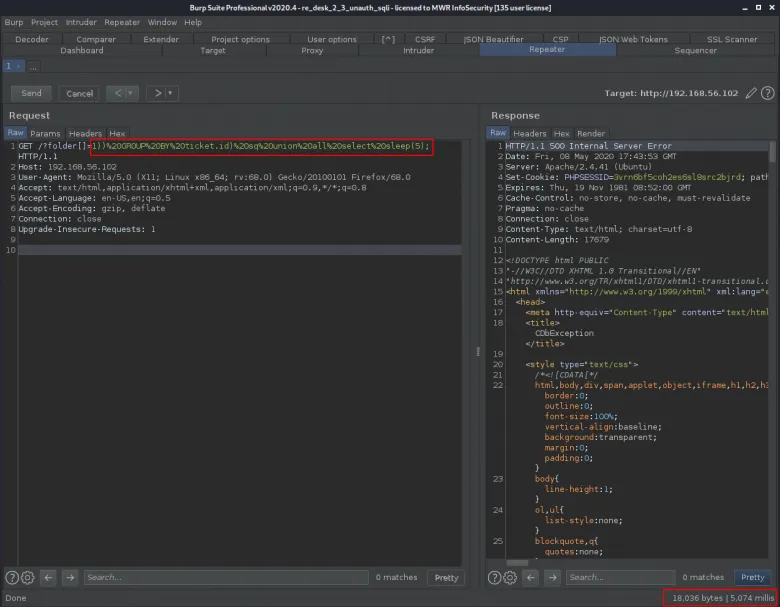Switch to the Sequencer tab
780x607 pixels.
pos(695,50)
